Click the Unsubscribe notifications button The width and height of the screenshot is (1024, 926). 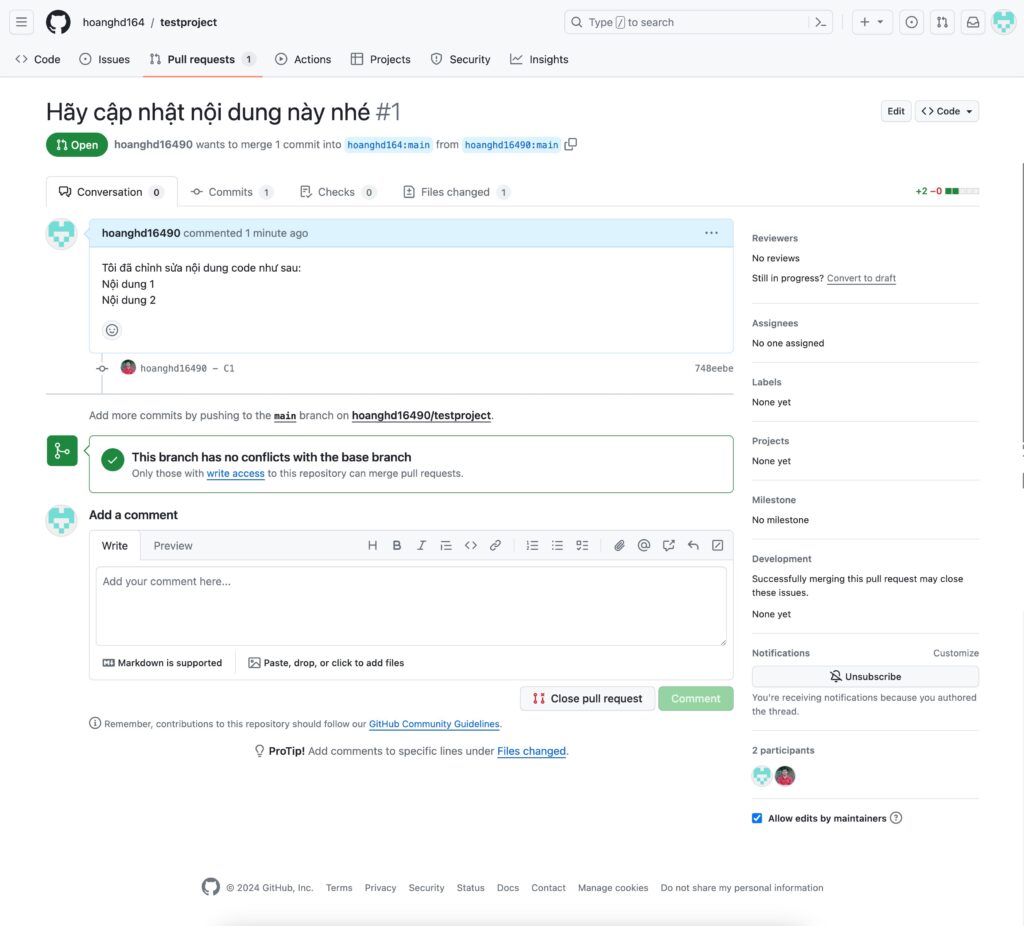(x=865, y=677)
